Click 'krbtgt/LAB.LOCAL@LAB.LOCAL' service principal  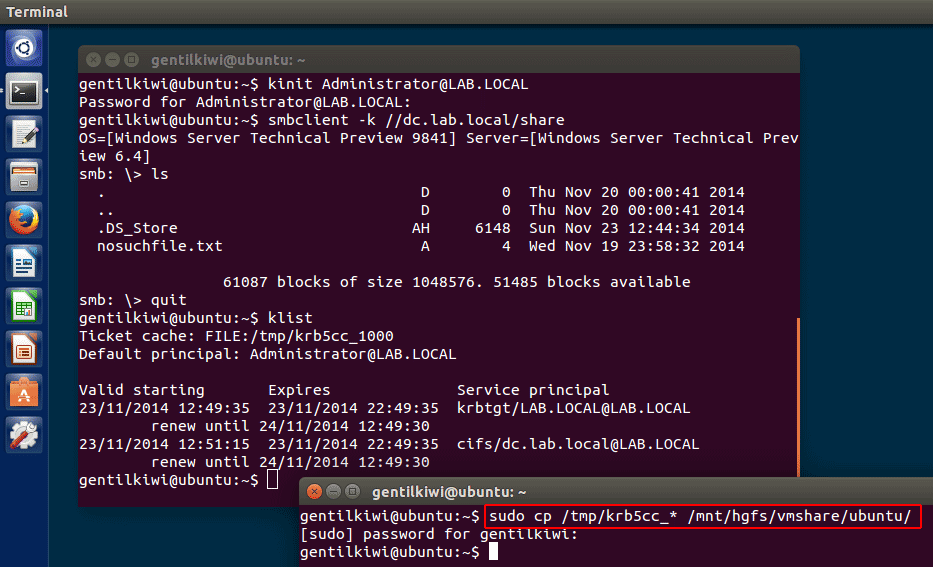(x=574, y=408)
